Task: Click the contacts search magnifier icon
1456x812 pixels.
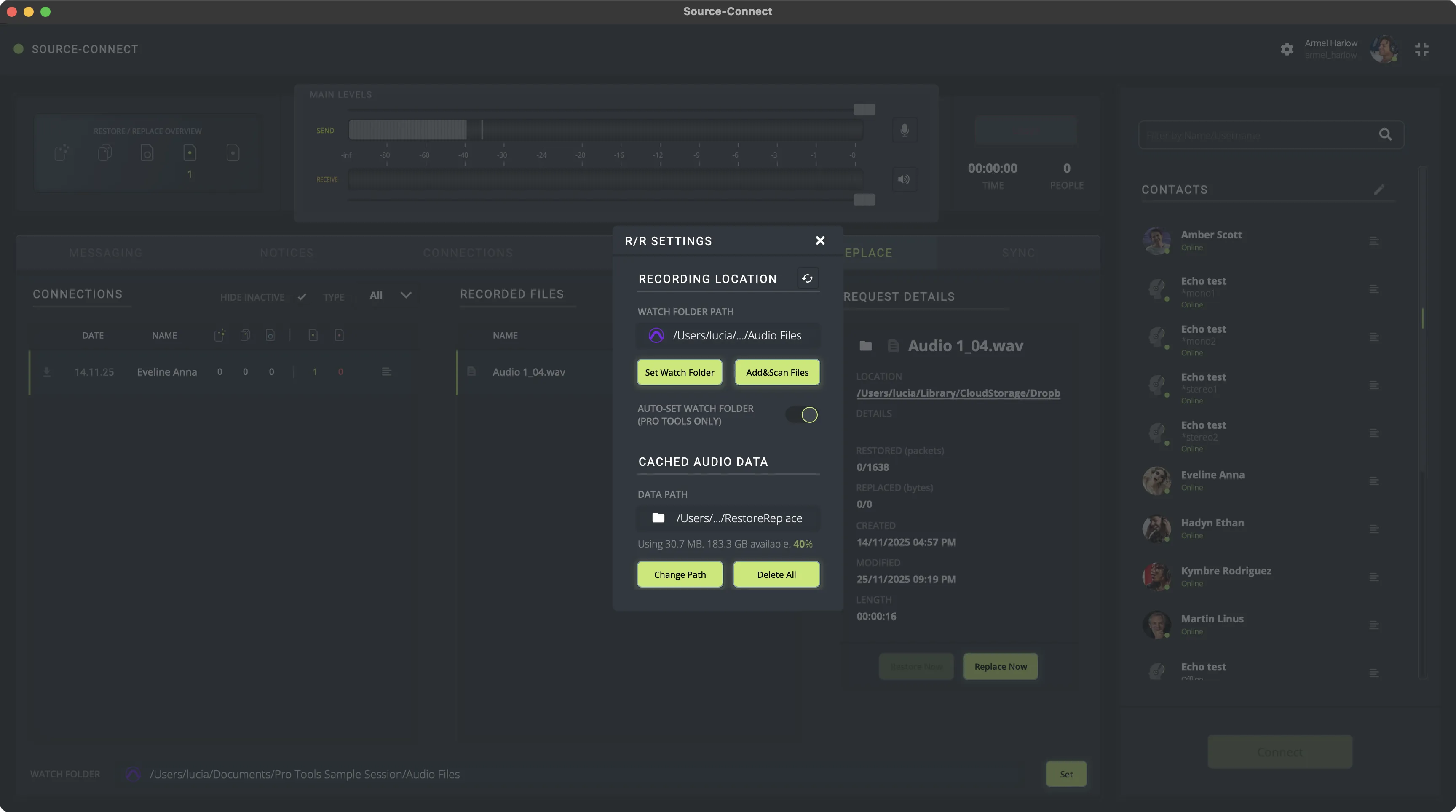Action: 1385,134
